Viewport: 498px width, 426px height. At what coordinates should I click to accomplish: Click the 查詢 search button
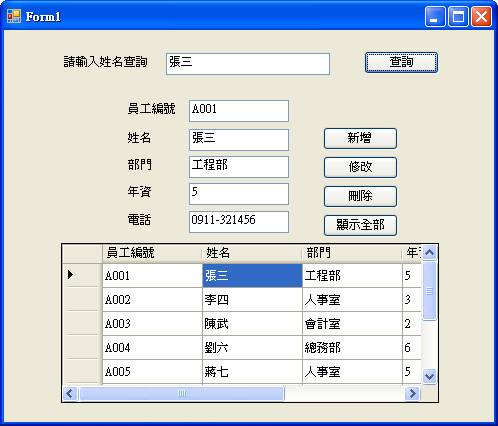tap(401, 62)
